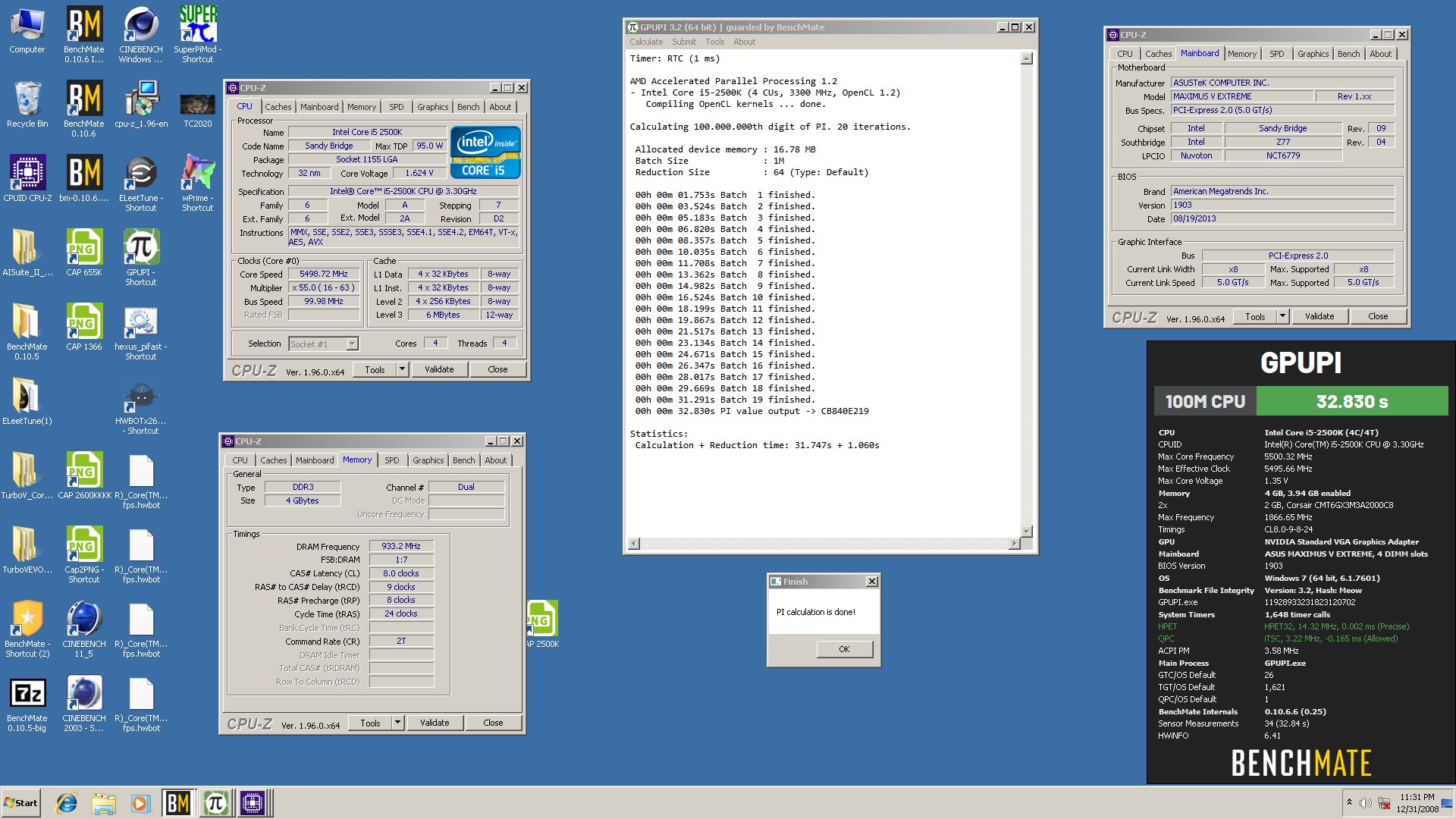Click Validate in CPU-Z Mainboard window

1319,316
